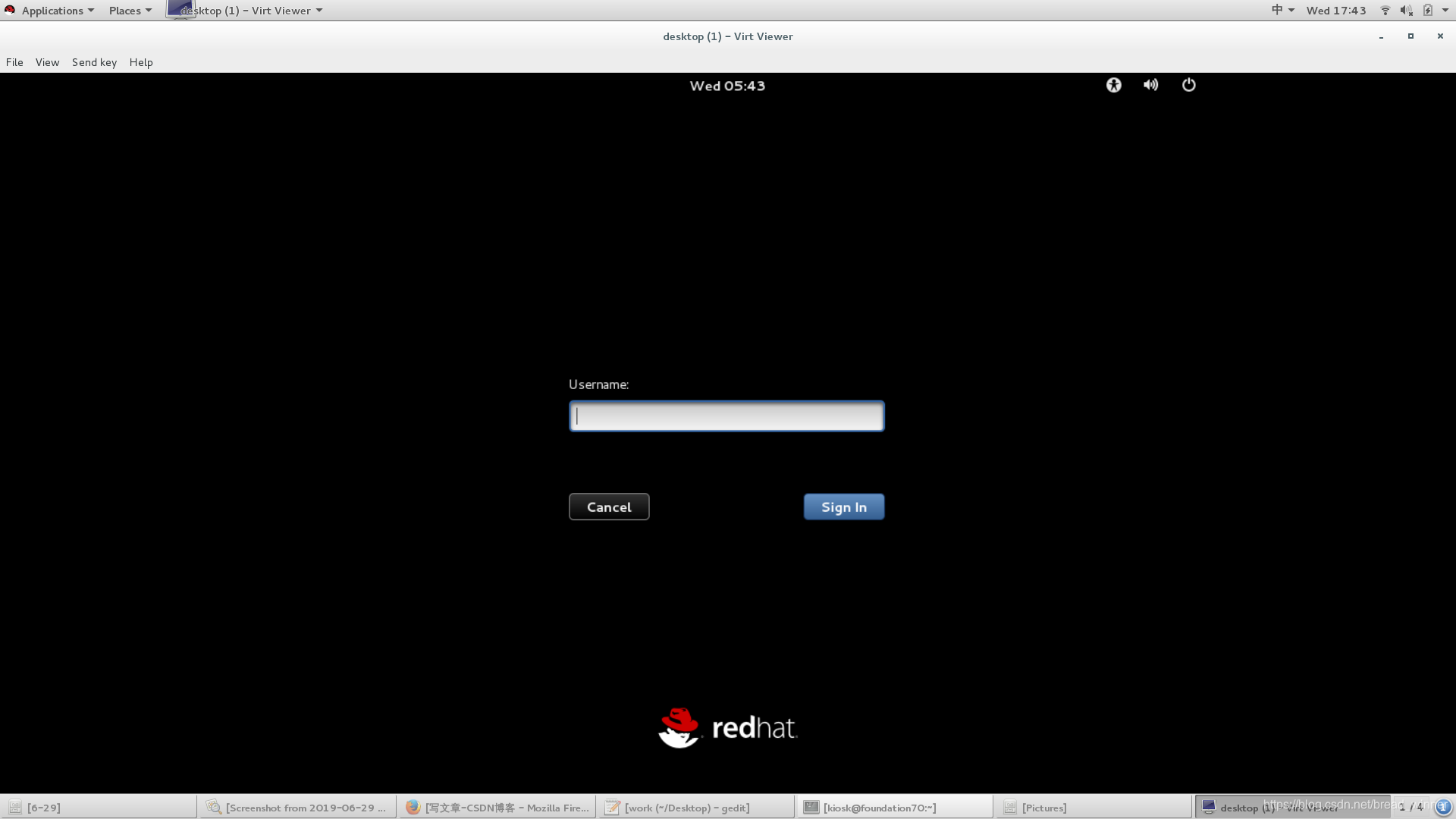Screen dimensions: 1456x819
Task: Click the battery icon in top panel
Action: click(1427, 11)
